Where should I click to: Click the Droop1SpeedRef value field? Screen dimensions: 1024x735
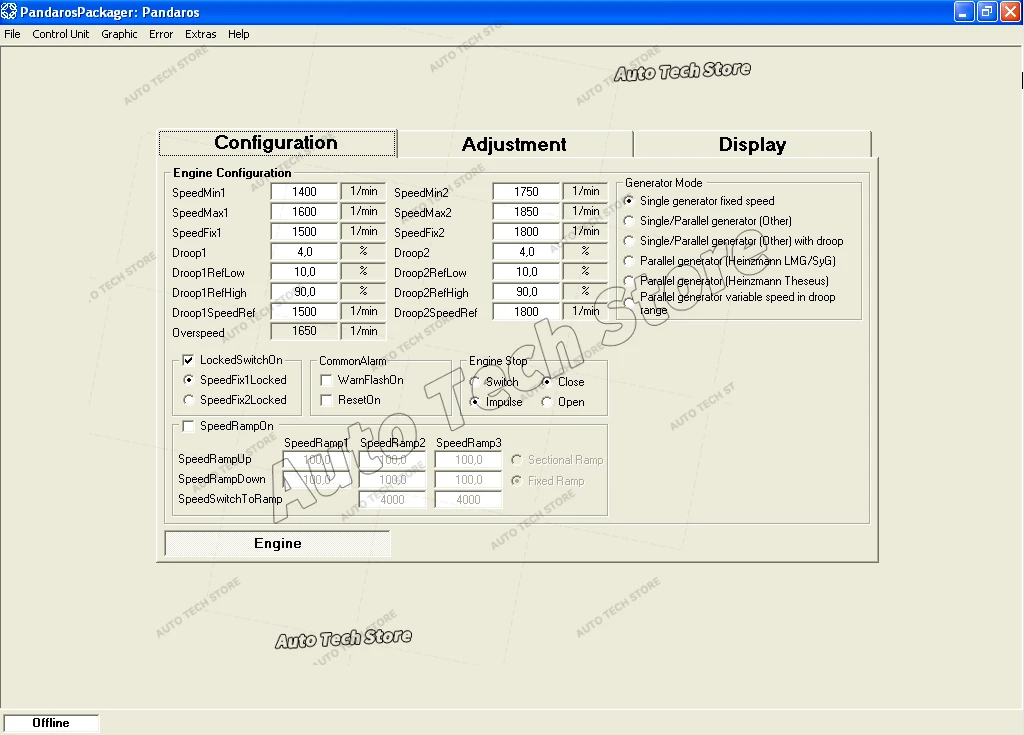coord(304,312)
